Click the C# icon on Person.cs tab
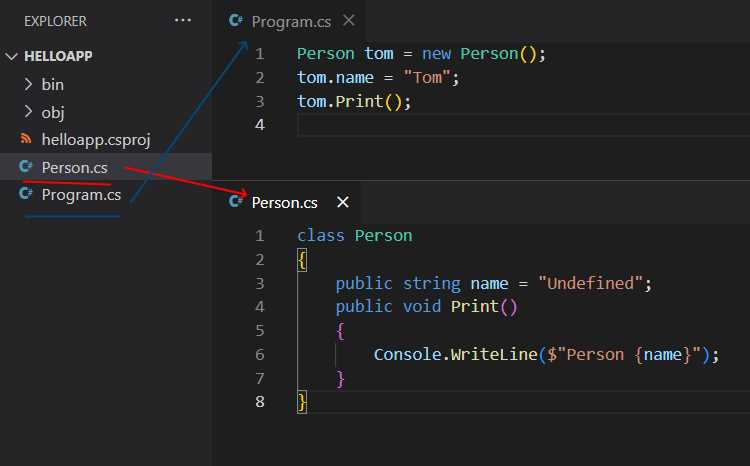This screenshot has height=466, width=750. [x=235, y=201]
